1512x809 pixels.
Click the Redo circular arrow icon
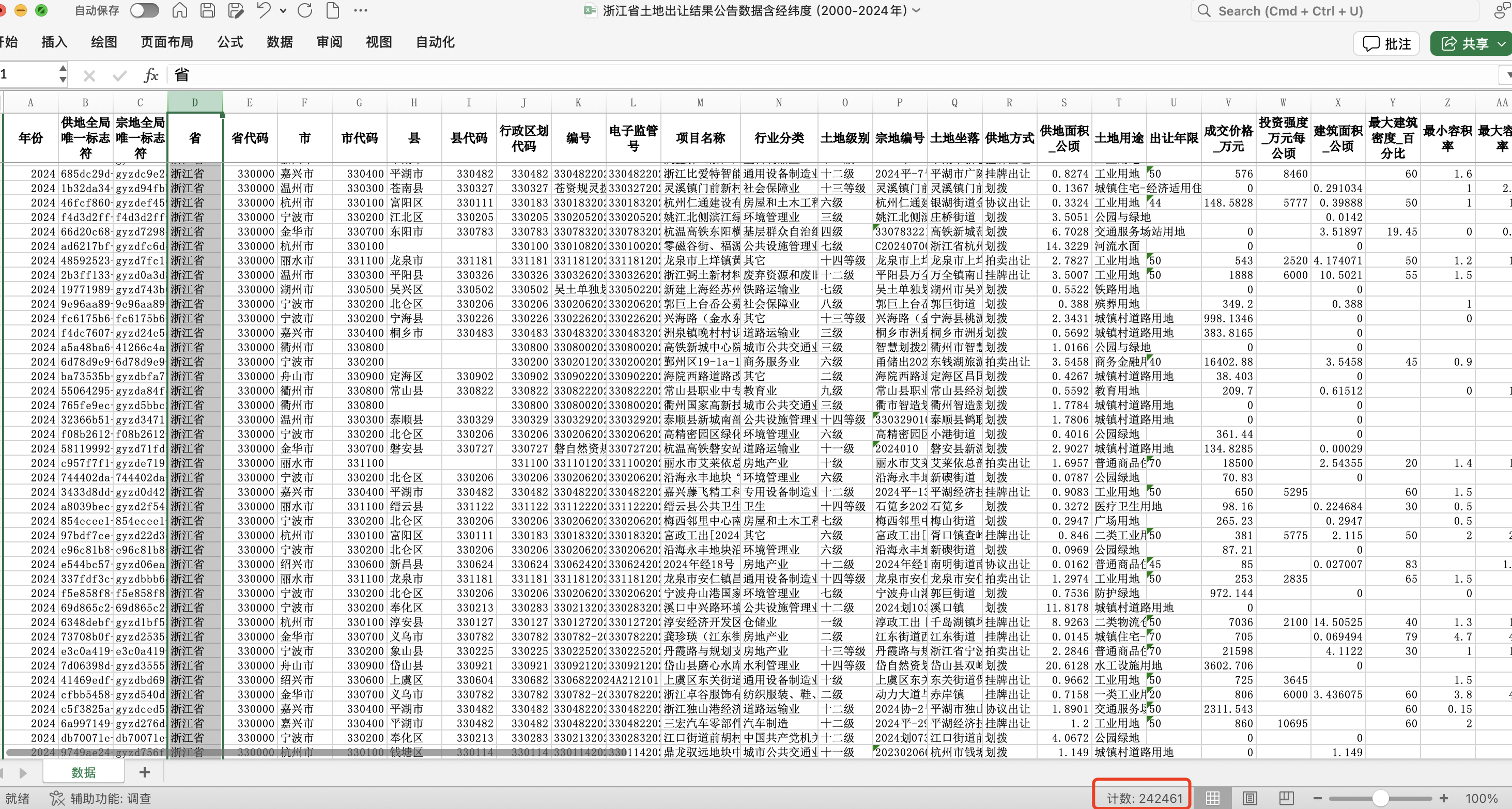coord(305,10)
